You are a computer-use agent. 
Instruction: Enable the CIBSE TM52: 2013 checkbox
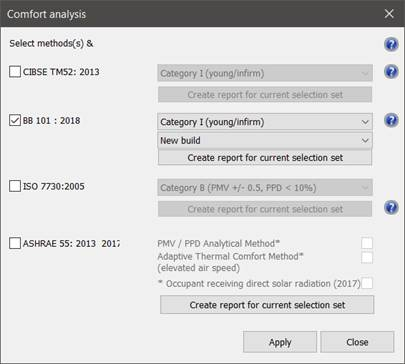[x=15, y=72]
